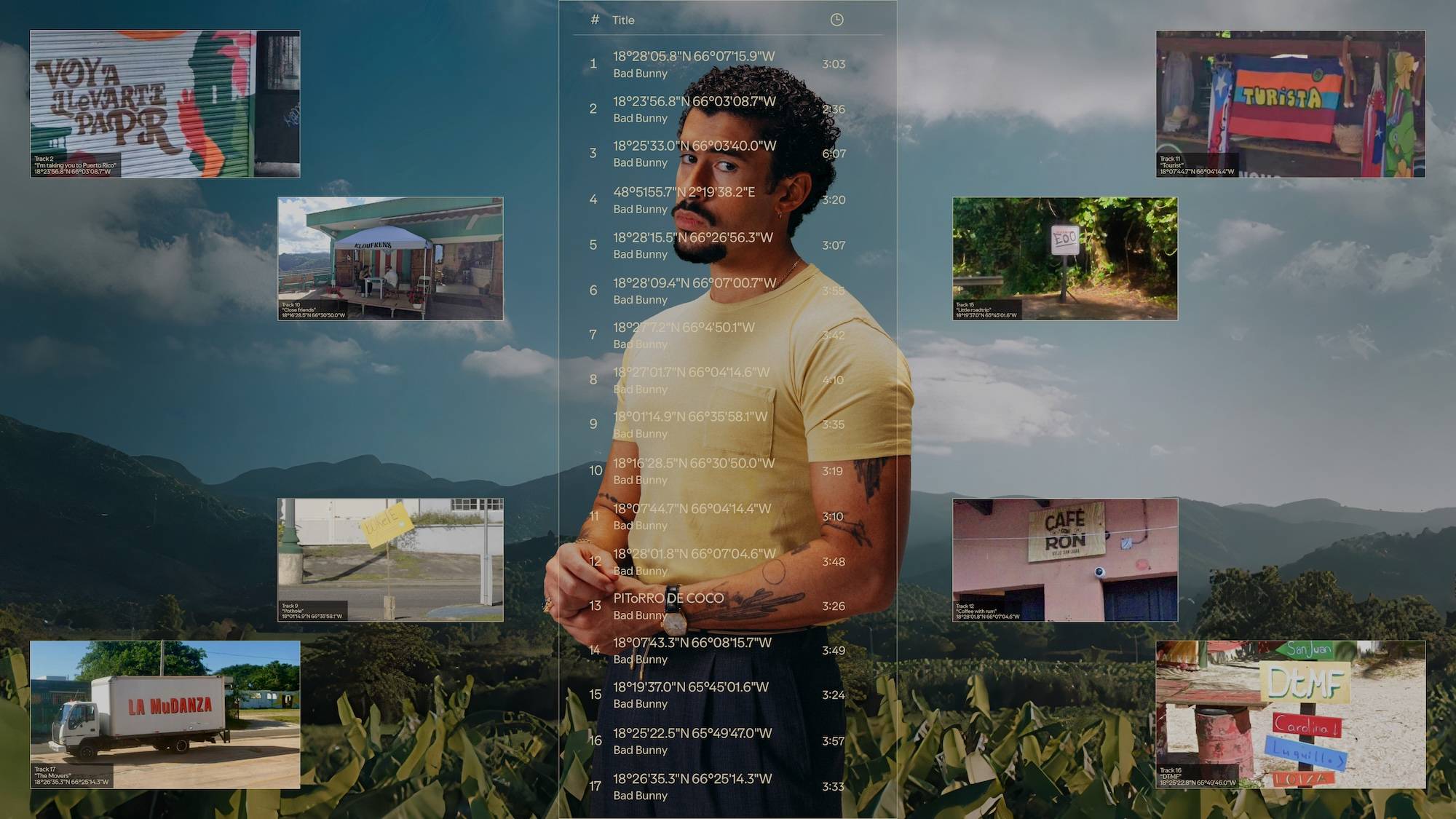Viewport: 1456px width, 819px height.
Task: Select track title 18°25'22.5"N 65°49'47.0"W
Action: click(x=692, y=733)
